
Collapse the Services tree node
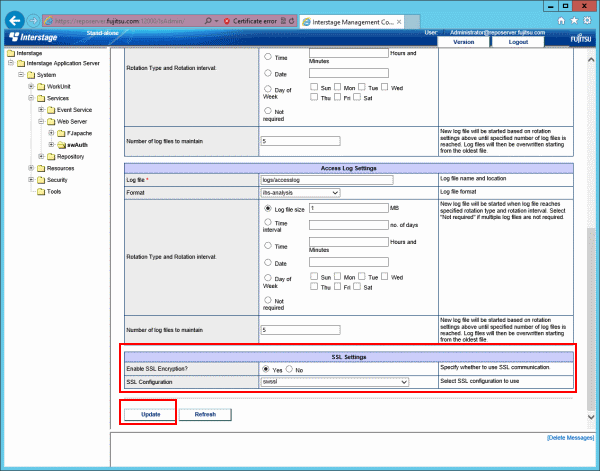tap(31, 98)
